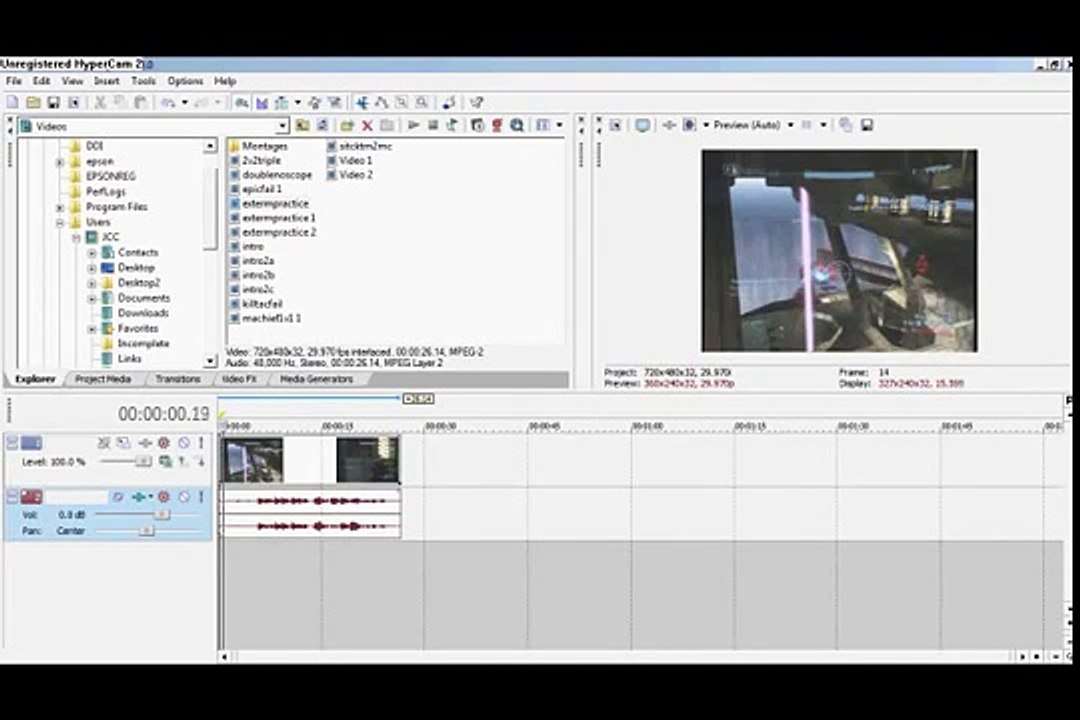Expand the Contacts tree node

point(92,253)
